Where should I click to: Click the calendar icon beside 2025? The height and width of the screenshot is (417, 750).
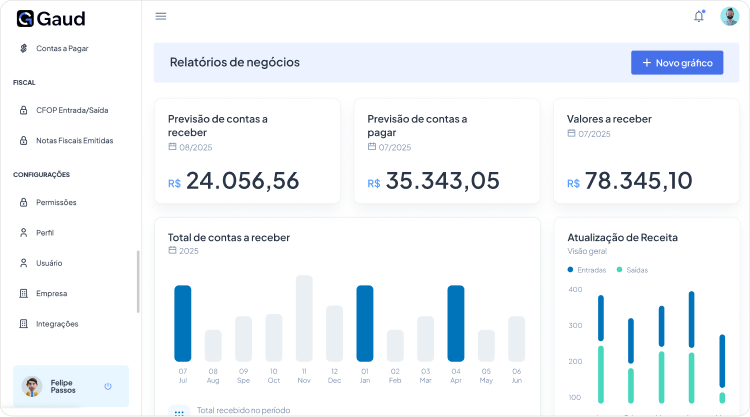point(172,251)
